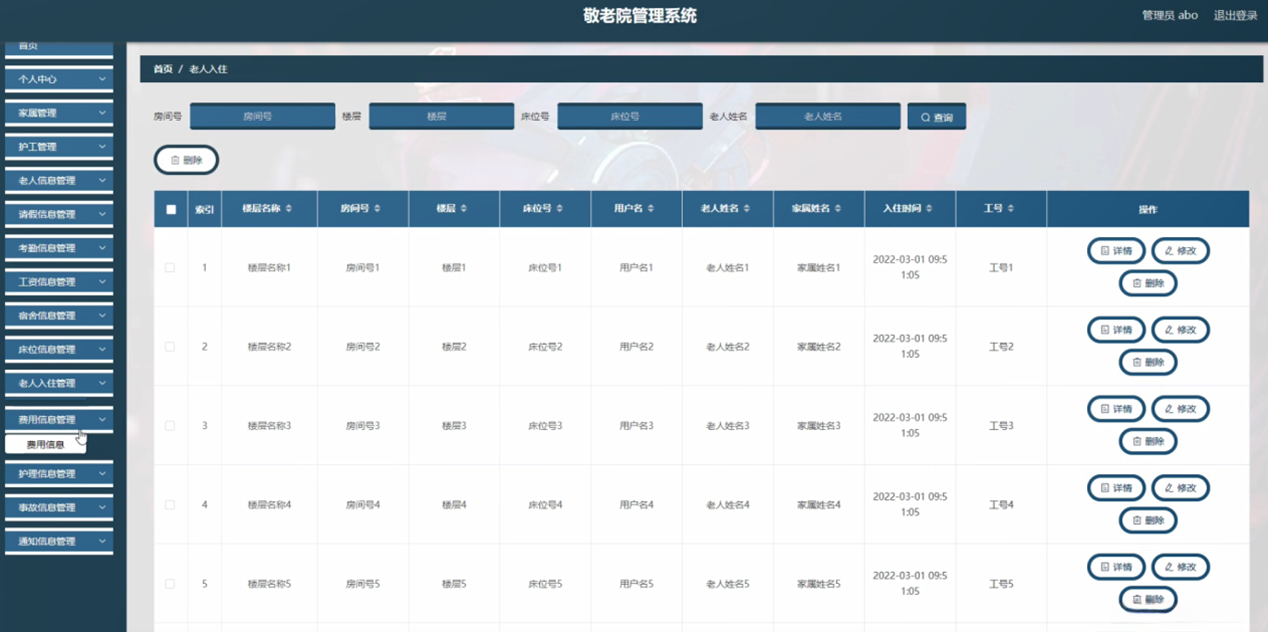Expand the 个人中心 sidebar menu
This screenshot has height=632, width=1268.
[x=59, y=79]
